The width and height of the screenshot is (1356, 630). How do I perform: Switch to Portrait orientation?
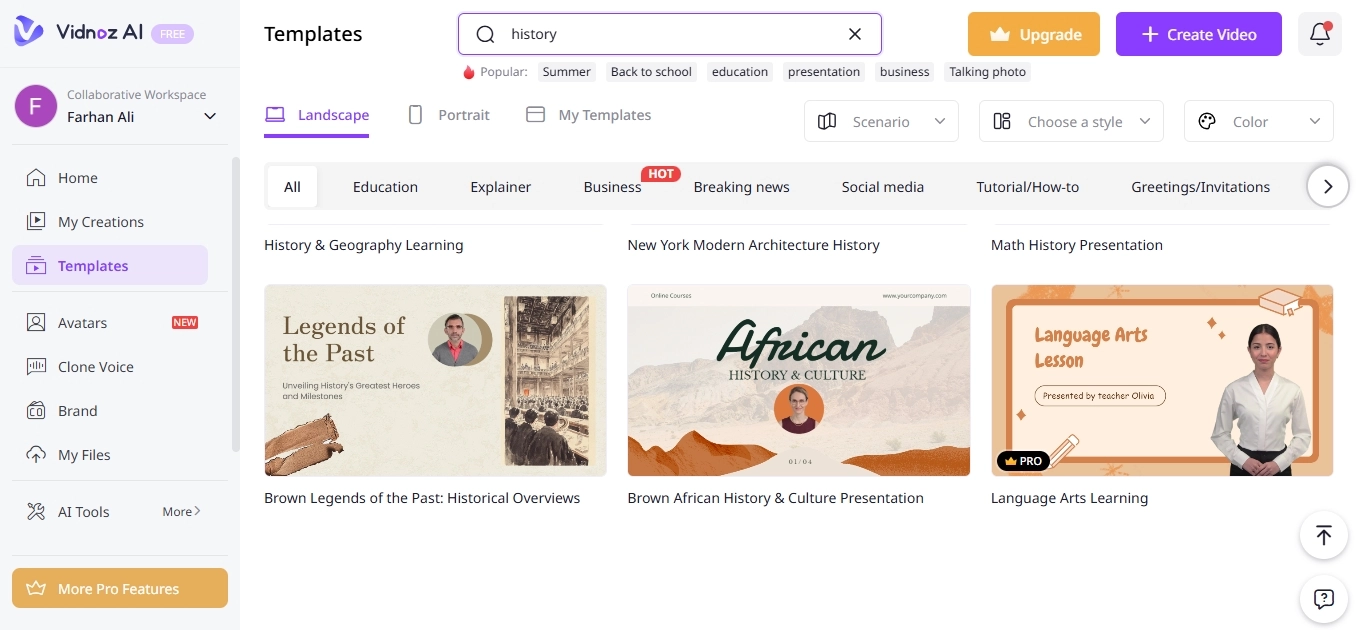[x=450, y=115]
